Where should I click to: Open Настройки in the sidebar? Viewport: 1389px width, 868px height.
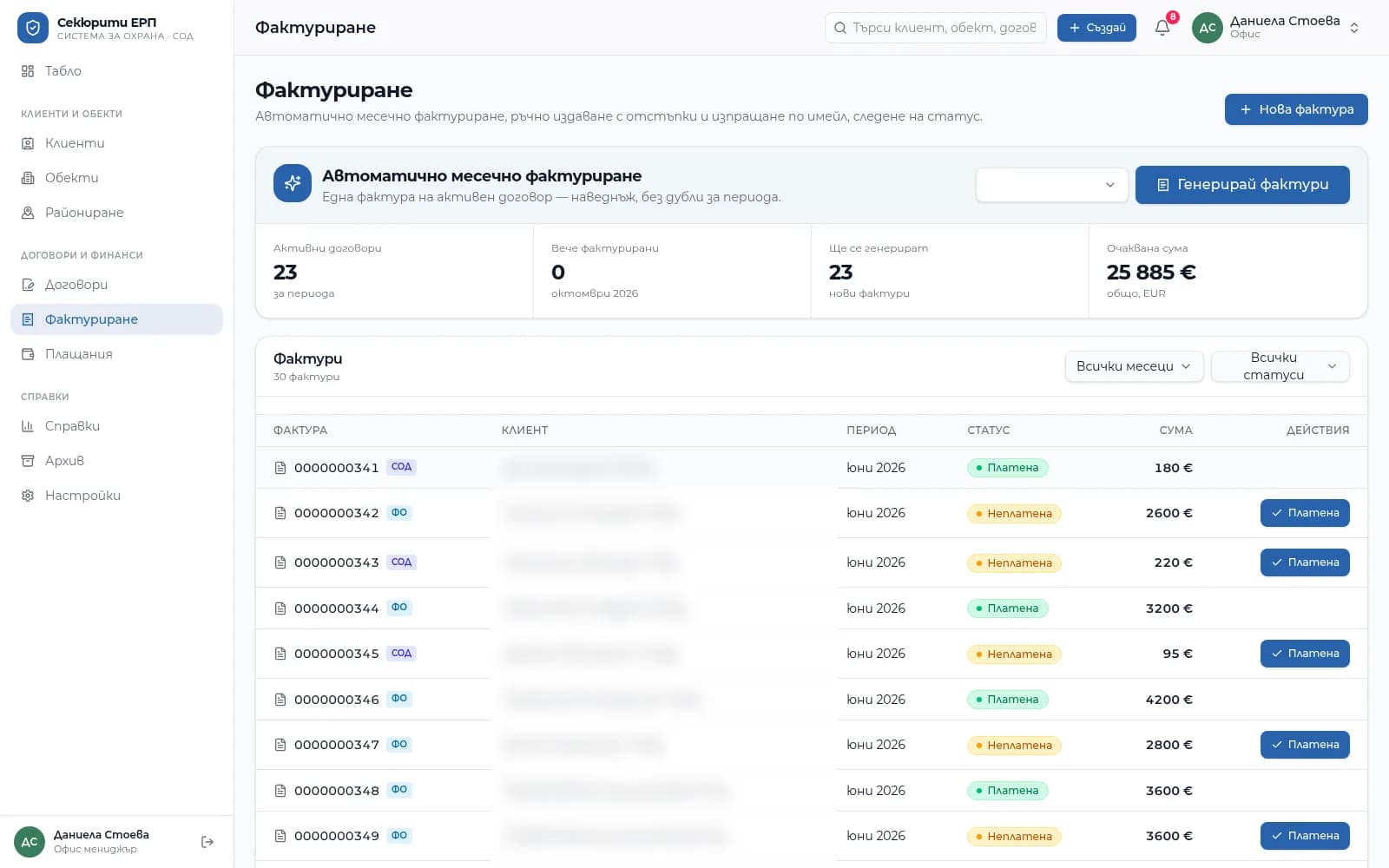(116, 496)
